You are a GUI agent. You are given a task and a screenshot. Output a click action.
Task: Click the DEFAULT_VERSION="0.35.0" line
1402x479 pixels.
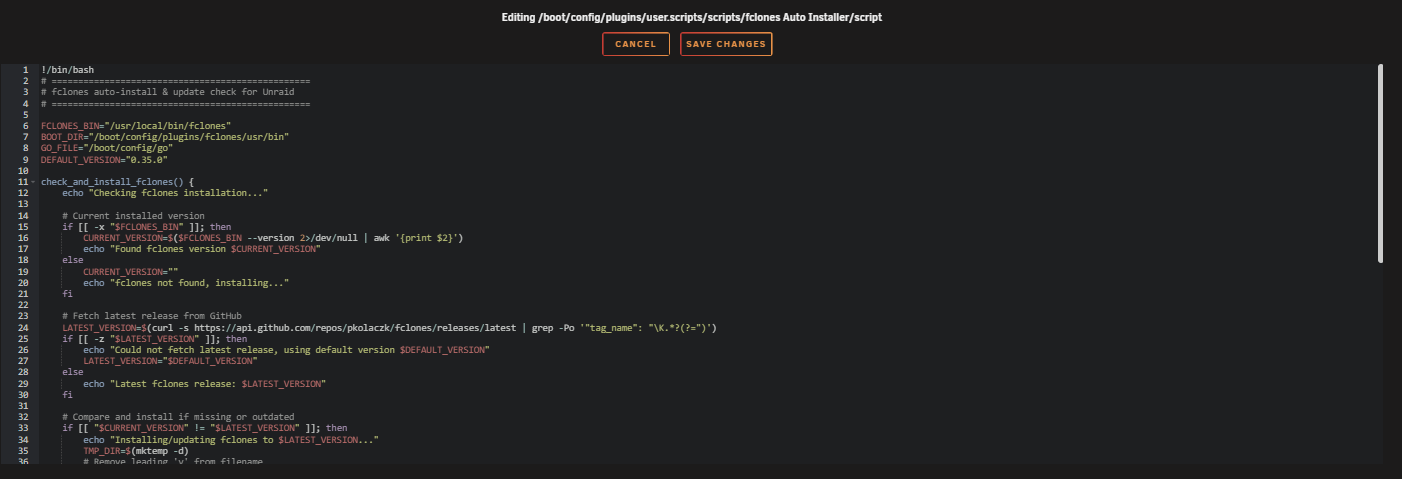(x=104, y=159)
